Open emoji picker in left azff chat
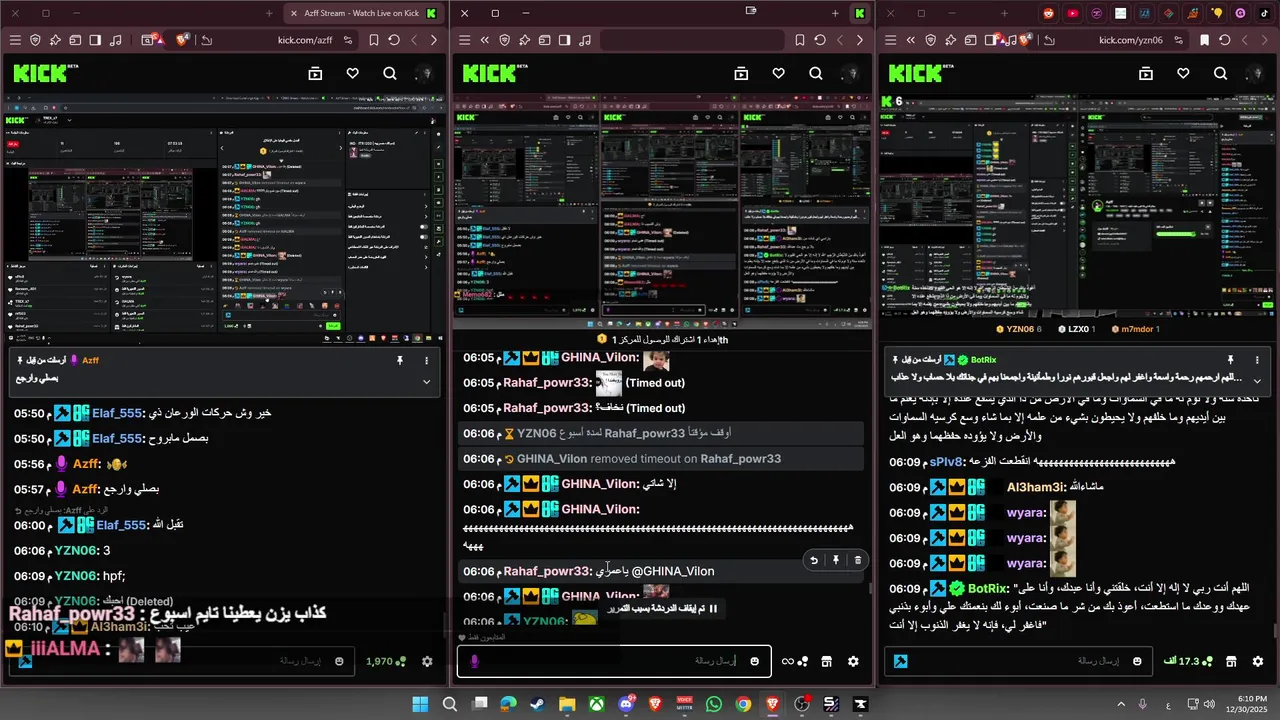 coord(339,661)
